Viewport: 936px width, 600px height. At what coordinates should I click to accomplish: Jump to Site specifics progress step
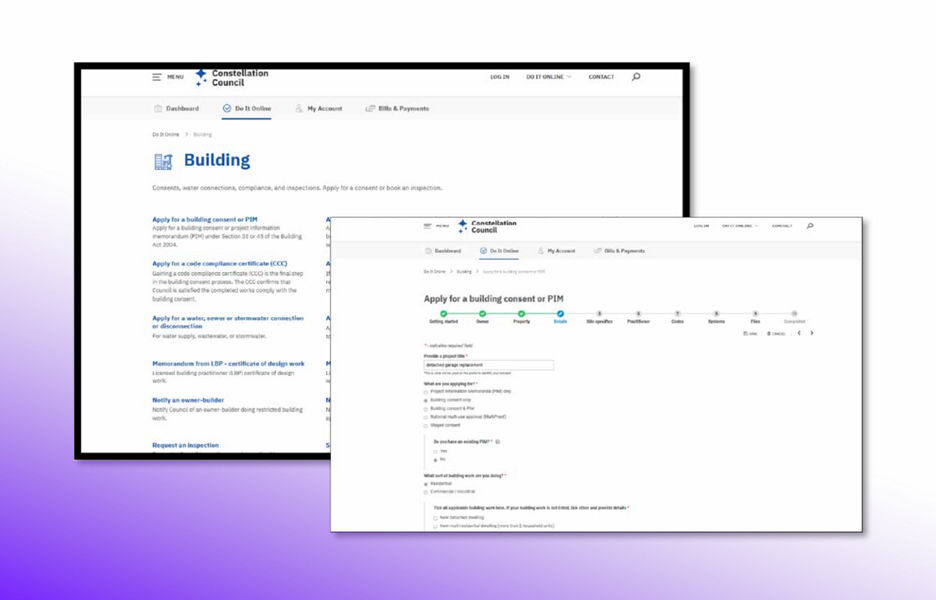599,317
